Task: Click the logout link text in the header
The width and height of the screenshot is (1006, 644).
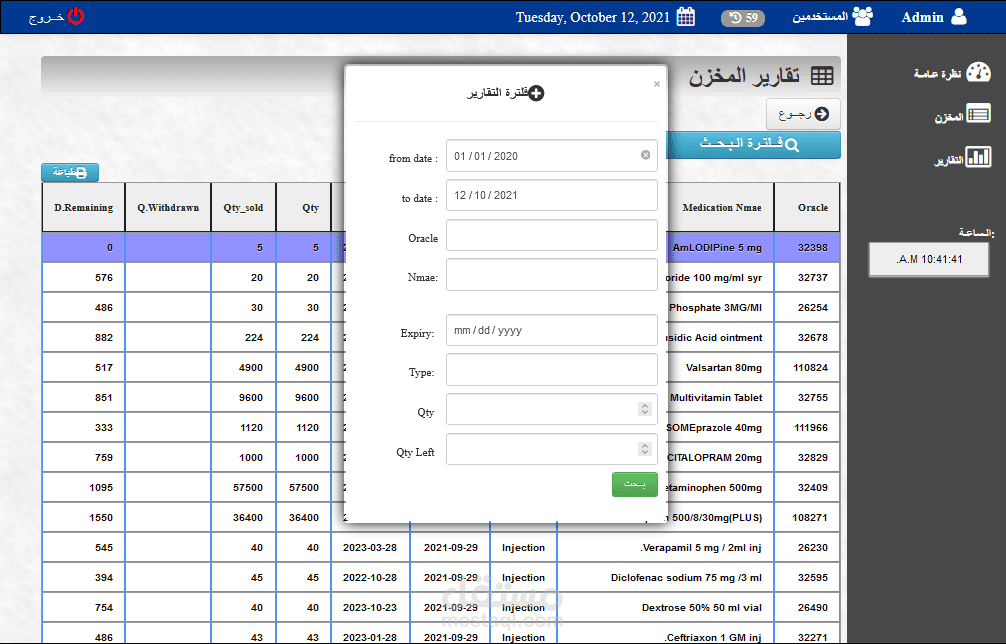Action: (46, 17)
